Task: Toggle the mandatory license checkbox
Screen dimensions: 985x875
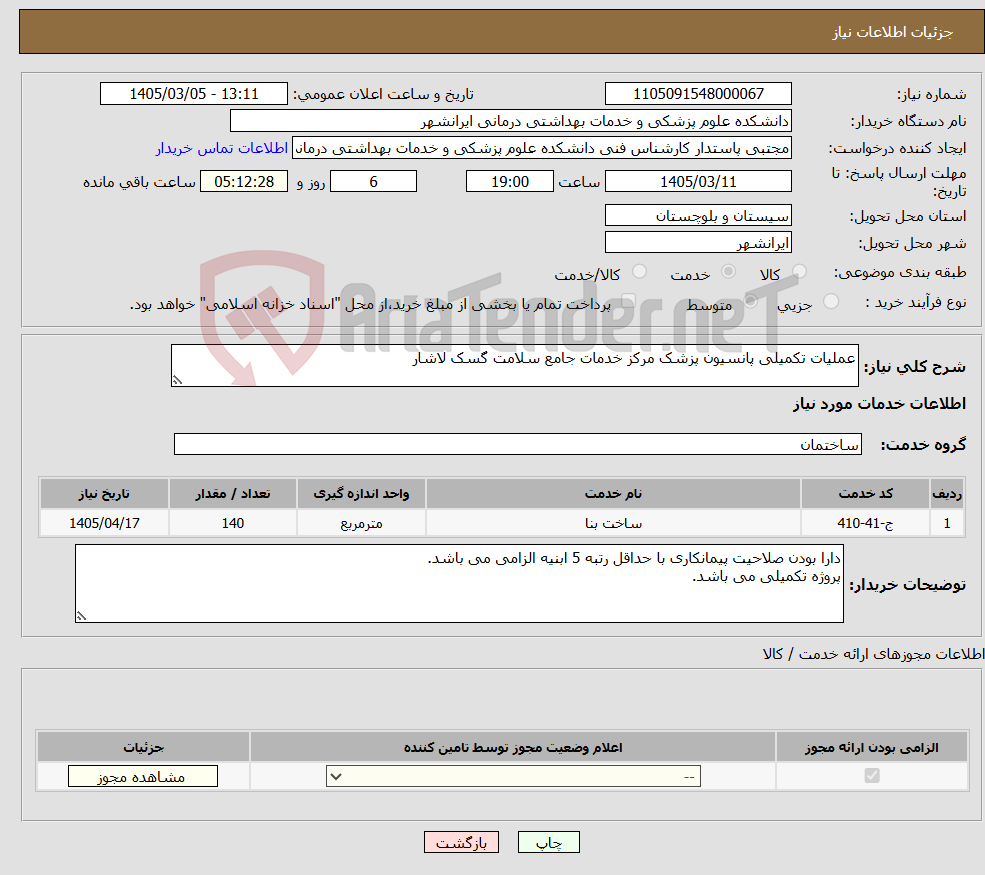Action: click(872, 776)
